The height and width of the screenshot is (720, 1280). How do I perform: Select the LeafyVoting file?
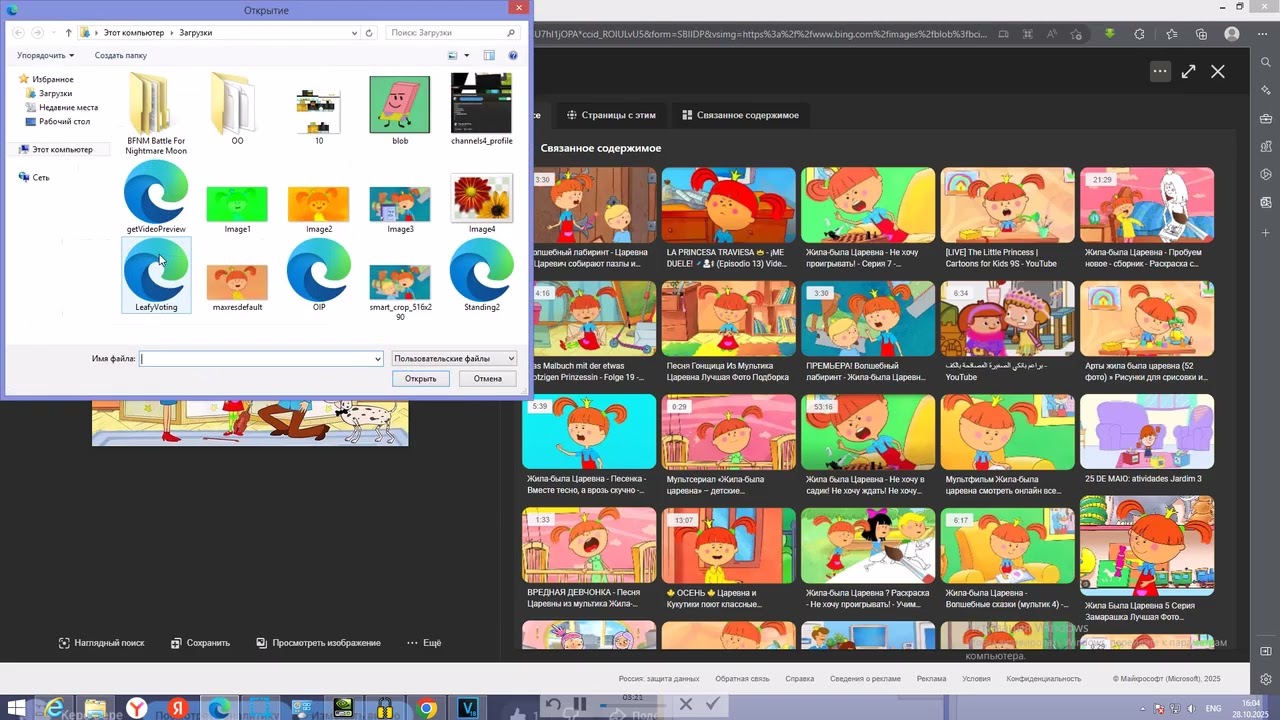pyautogui.click(x=156, y=275)
